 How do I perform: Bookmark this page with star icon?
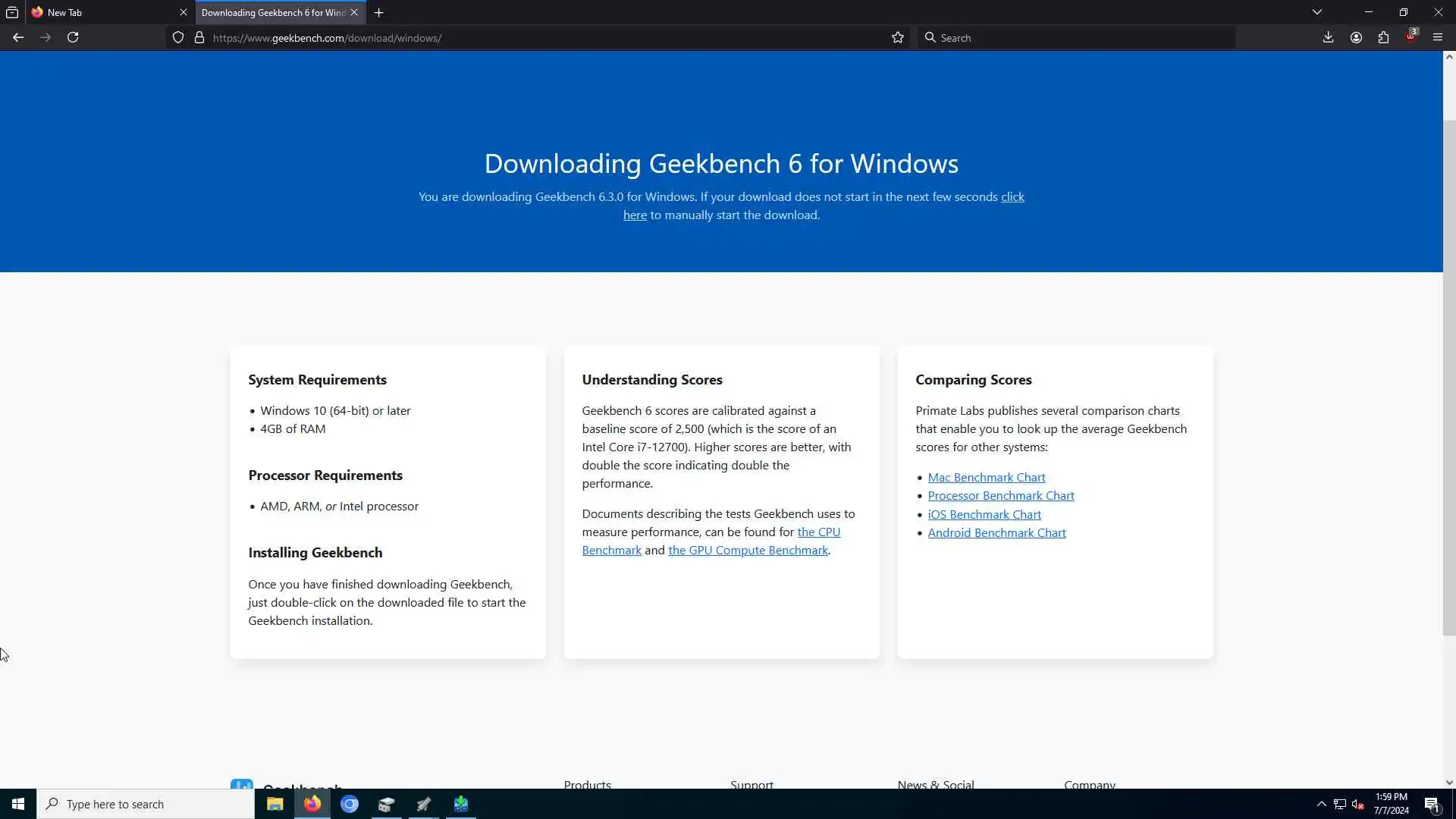(x=898, y=37)
